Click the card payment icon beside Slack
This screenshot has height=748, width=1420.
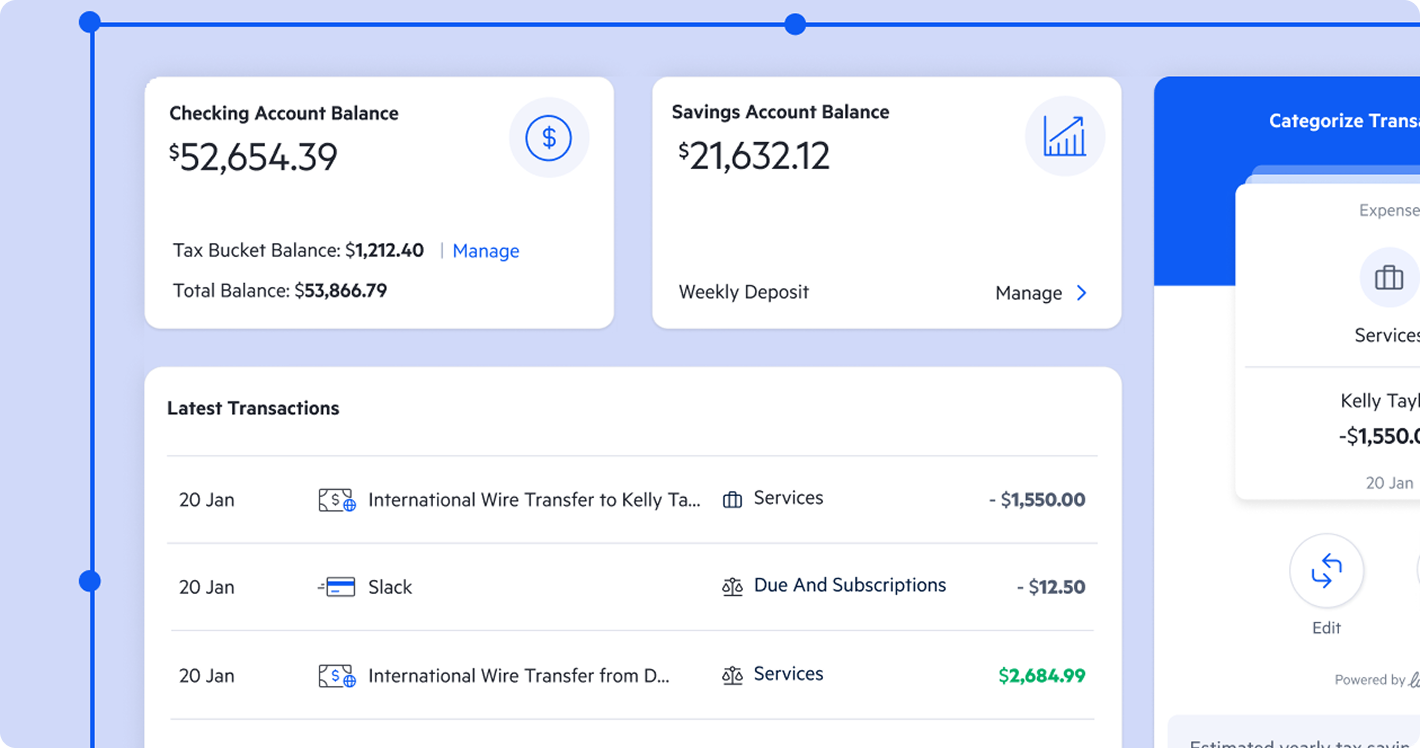click(x=337, y=587)
